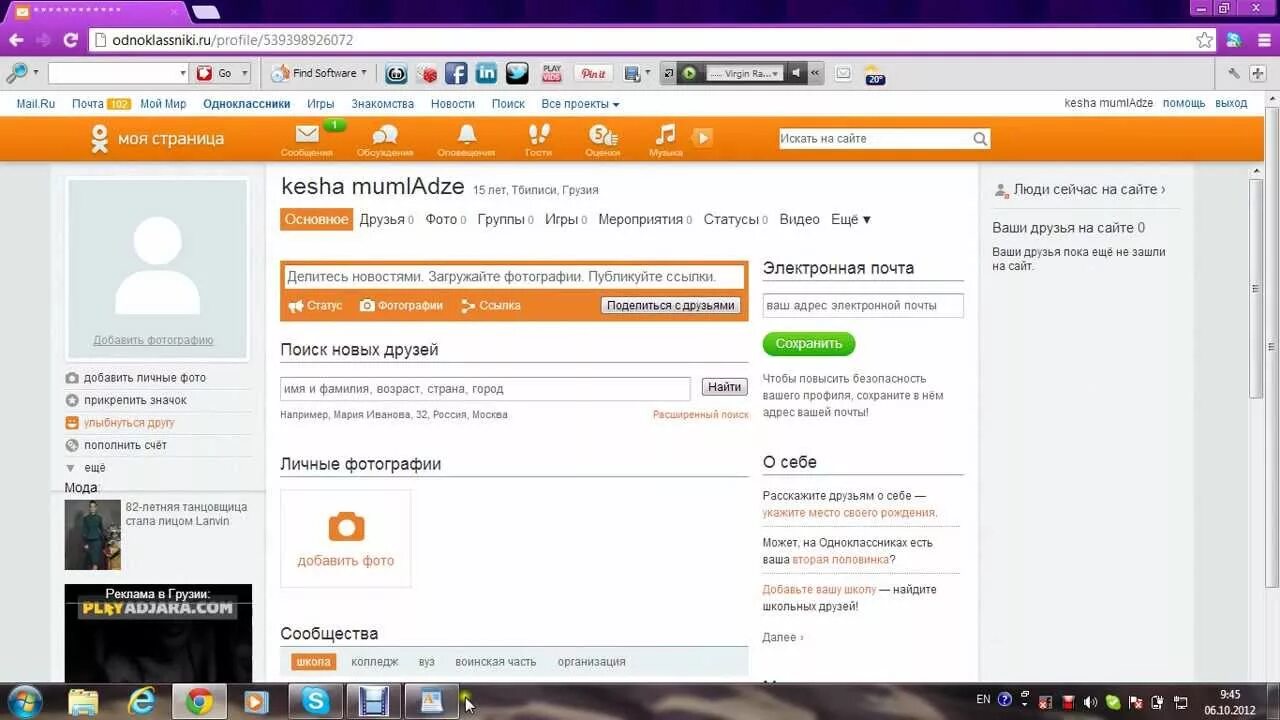Click the Windows Start button
This screenshot has height=720, width=1280.
24,701
